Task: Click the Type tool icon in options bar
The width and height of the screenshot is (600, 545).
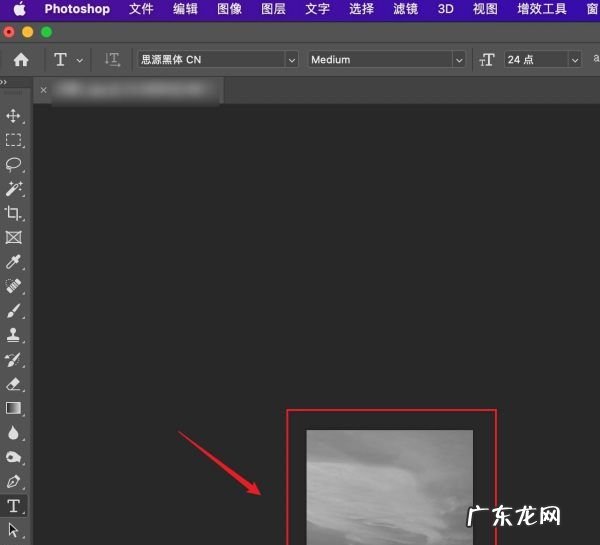Action: 60,60
